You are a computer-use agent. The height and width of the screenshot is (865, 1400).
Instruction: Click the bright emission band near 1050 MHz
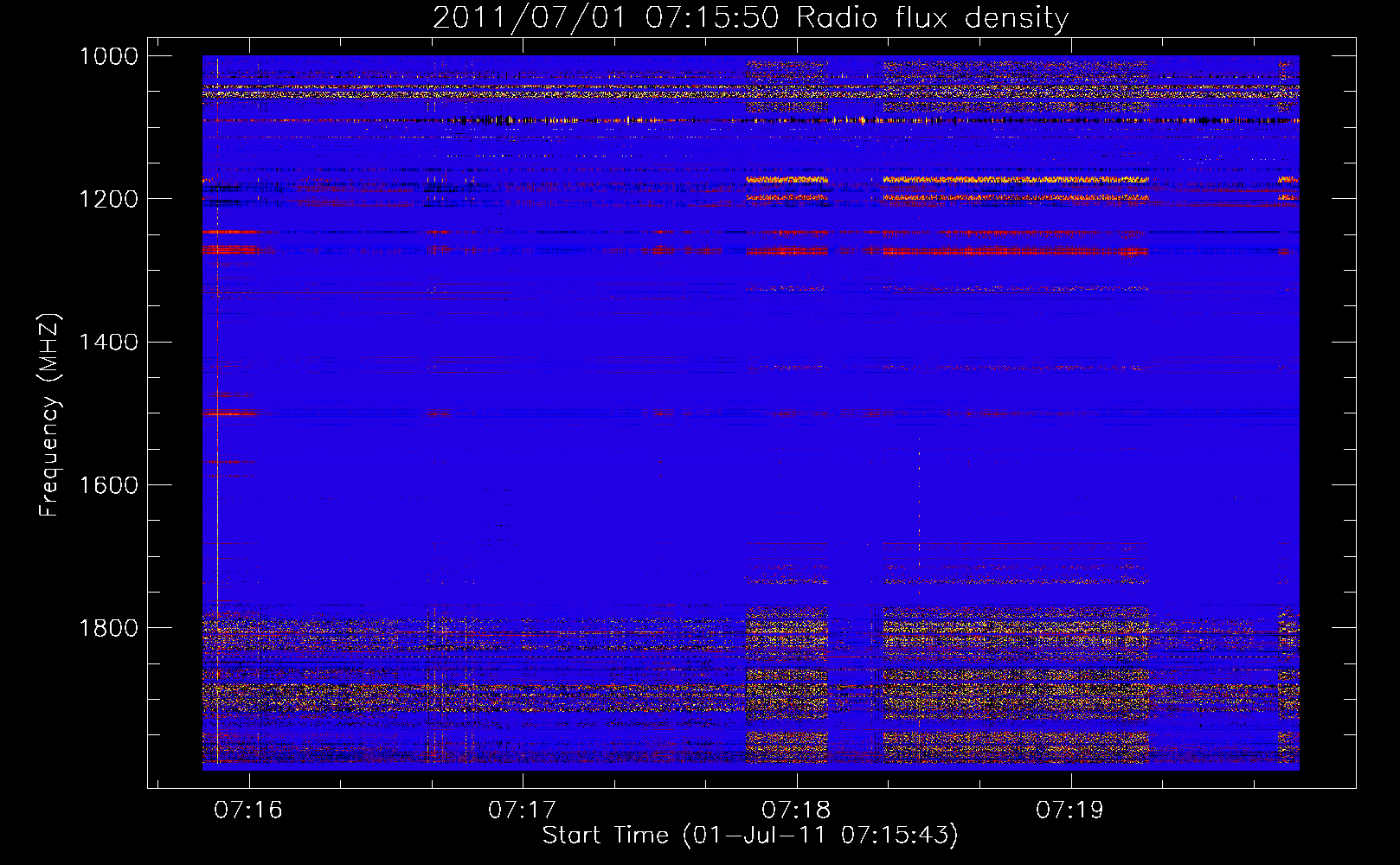pyautogui.click(x=750, y=91)
